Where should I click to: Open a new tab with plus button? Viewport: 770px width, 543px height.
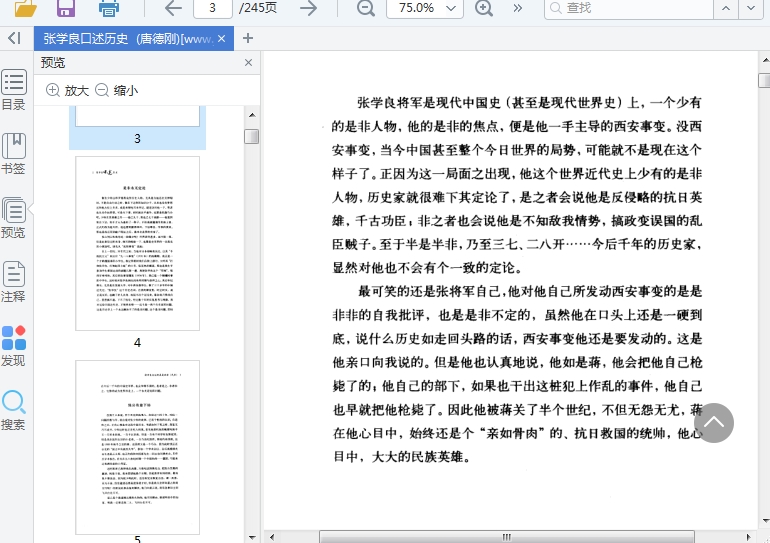click(248, 39)
